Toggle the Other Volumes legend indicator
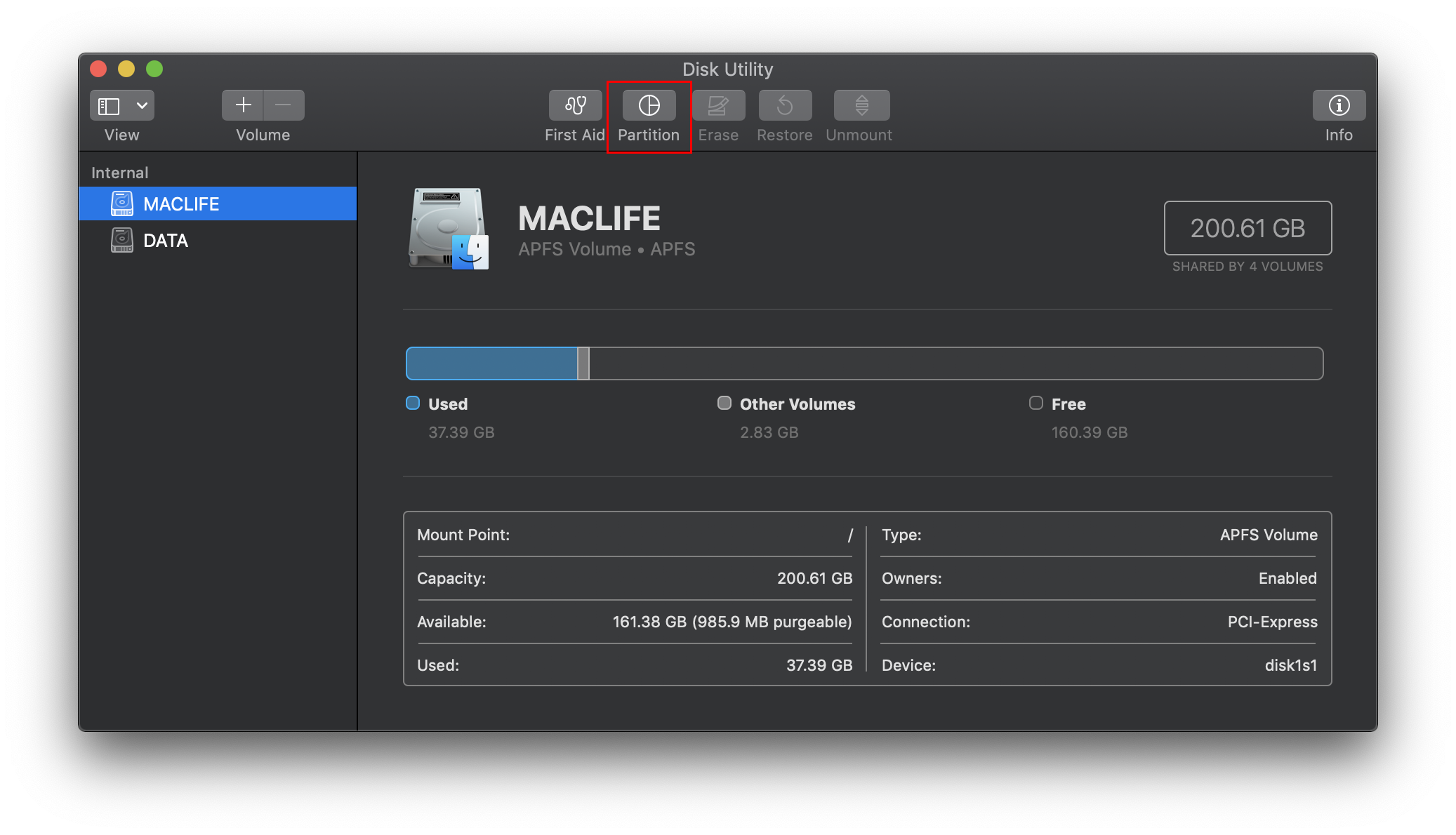The image size is (1456, 835). click(x=724, y=403)
